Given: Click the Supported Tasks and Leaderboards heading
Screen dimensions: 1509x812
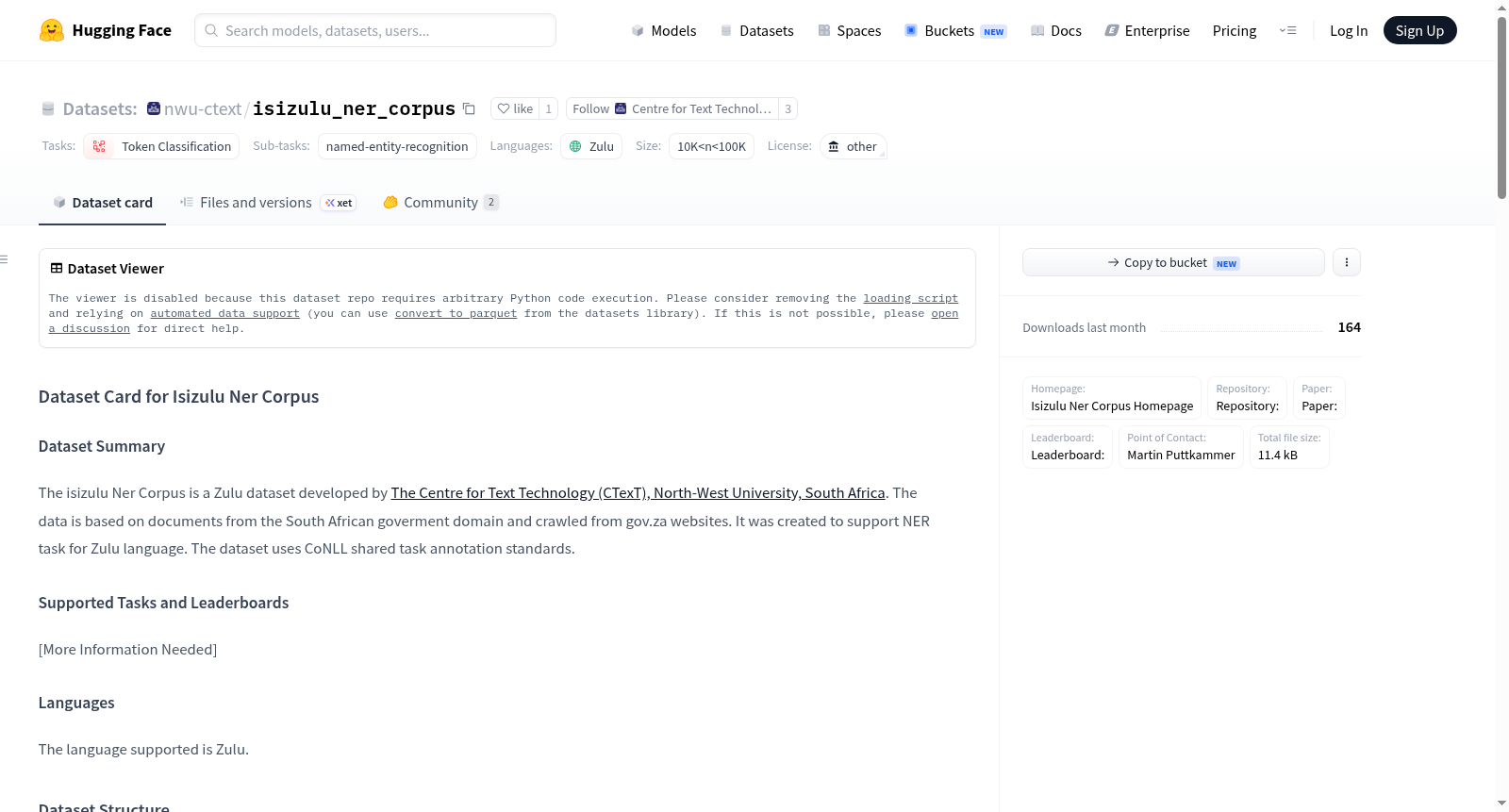Looking at the screenshot, I should coord(164,603).
